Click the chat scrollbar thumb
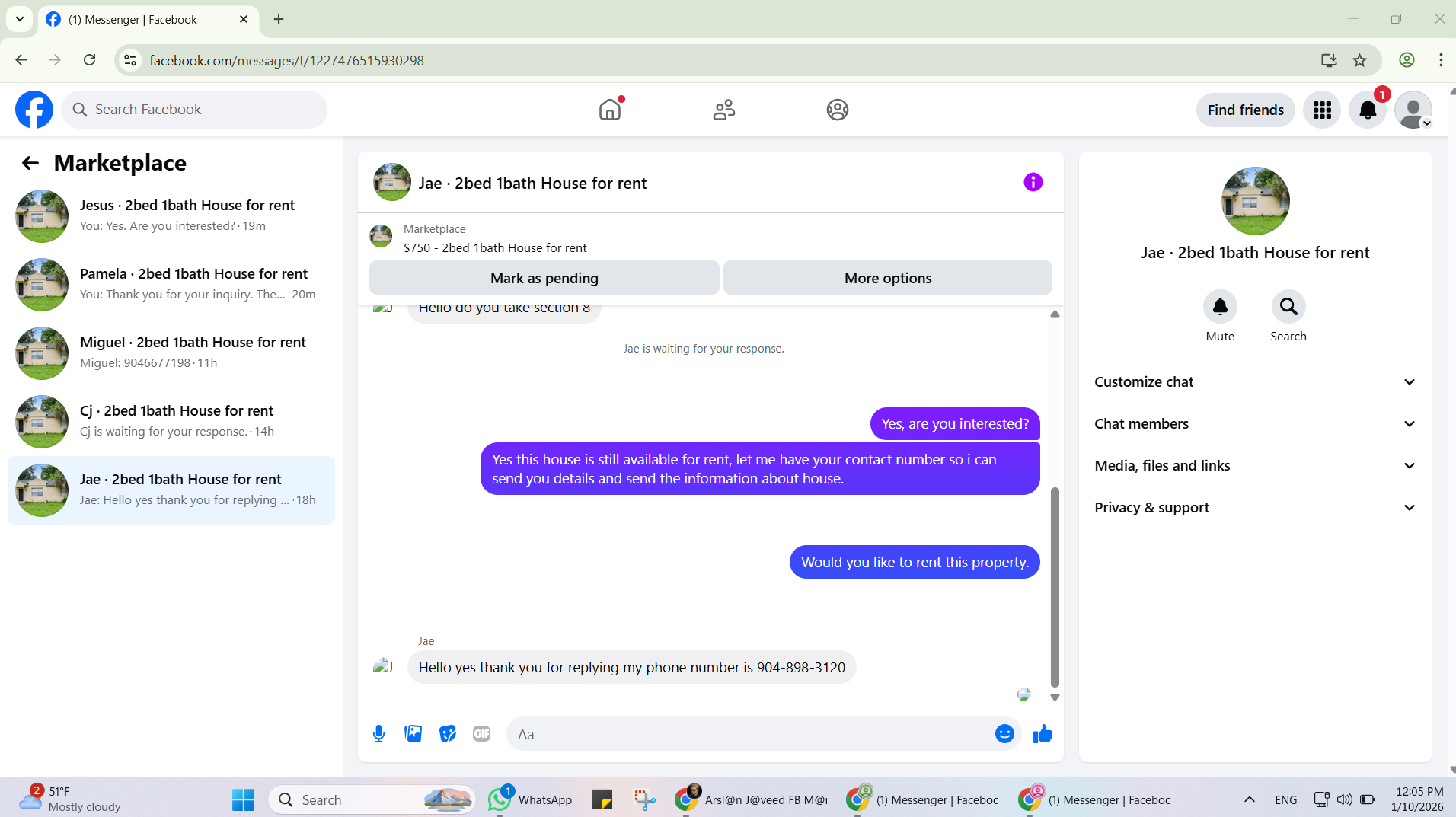 point(1055,587)
